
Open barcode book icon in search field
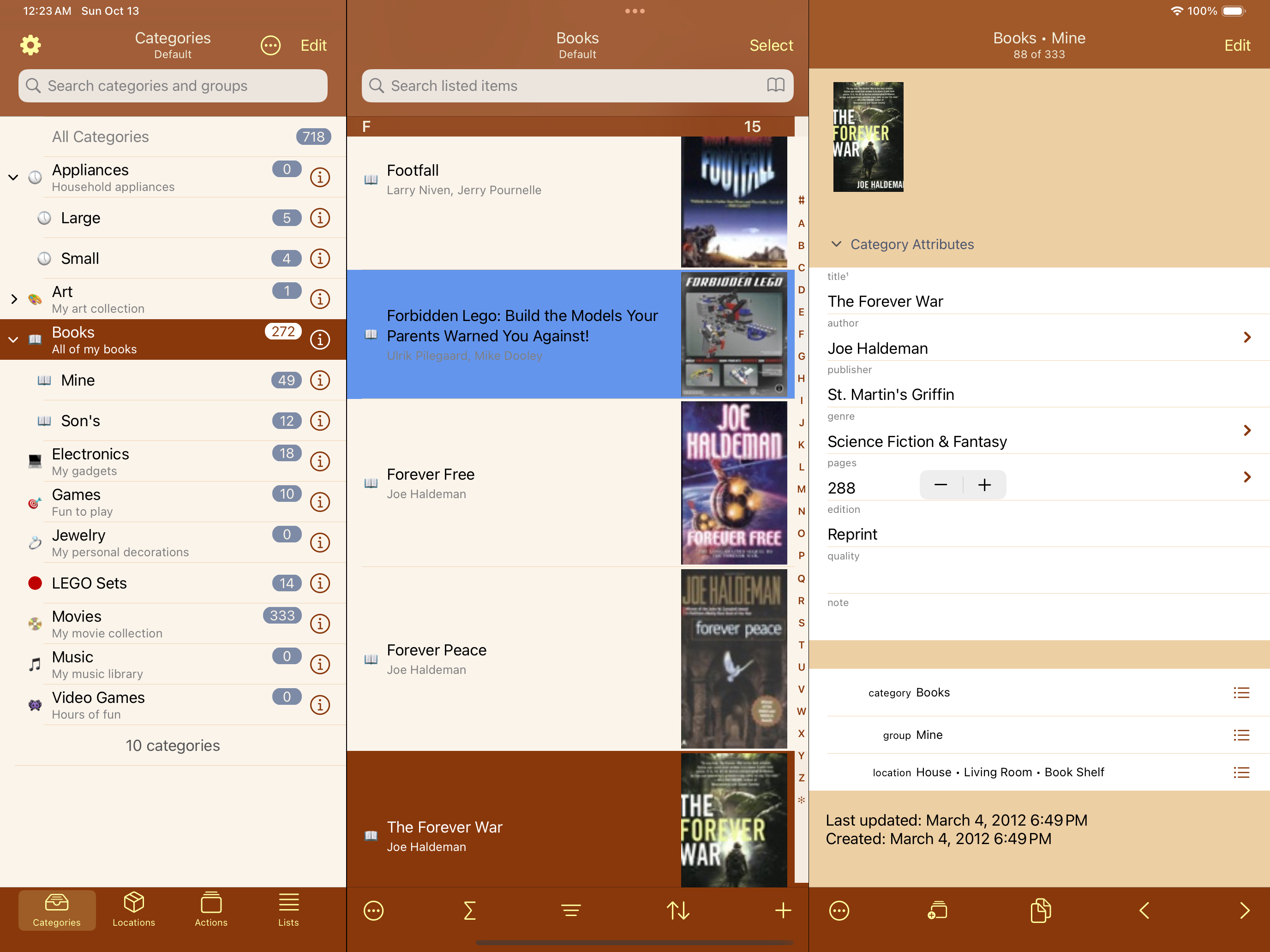(x=775, y=85)
